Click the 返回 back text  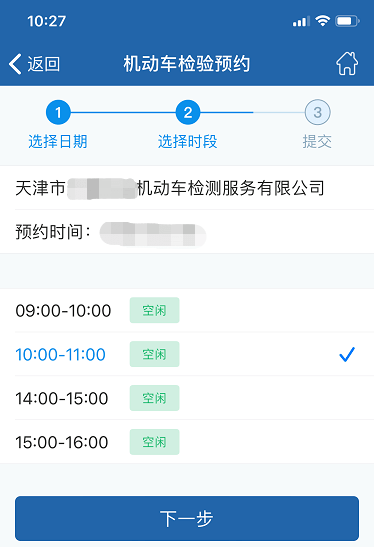click(x=44, y=64)
